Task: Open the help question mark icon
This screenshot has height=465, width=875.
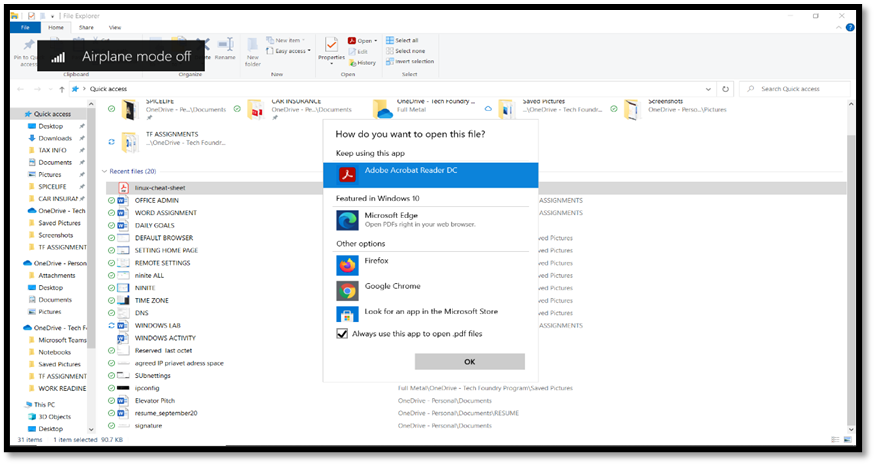Action: point(849,27)
